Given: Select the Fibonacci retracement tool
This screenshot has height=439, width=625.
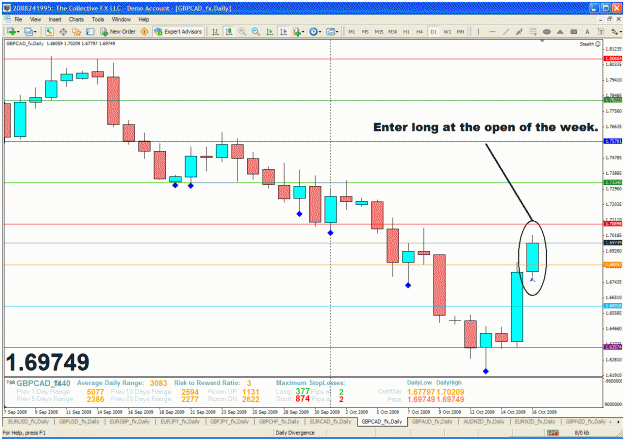Looking at the screenshot, I should 533,31.
